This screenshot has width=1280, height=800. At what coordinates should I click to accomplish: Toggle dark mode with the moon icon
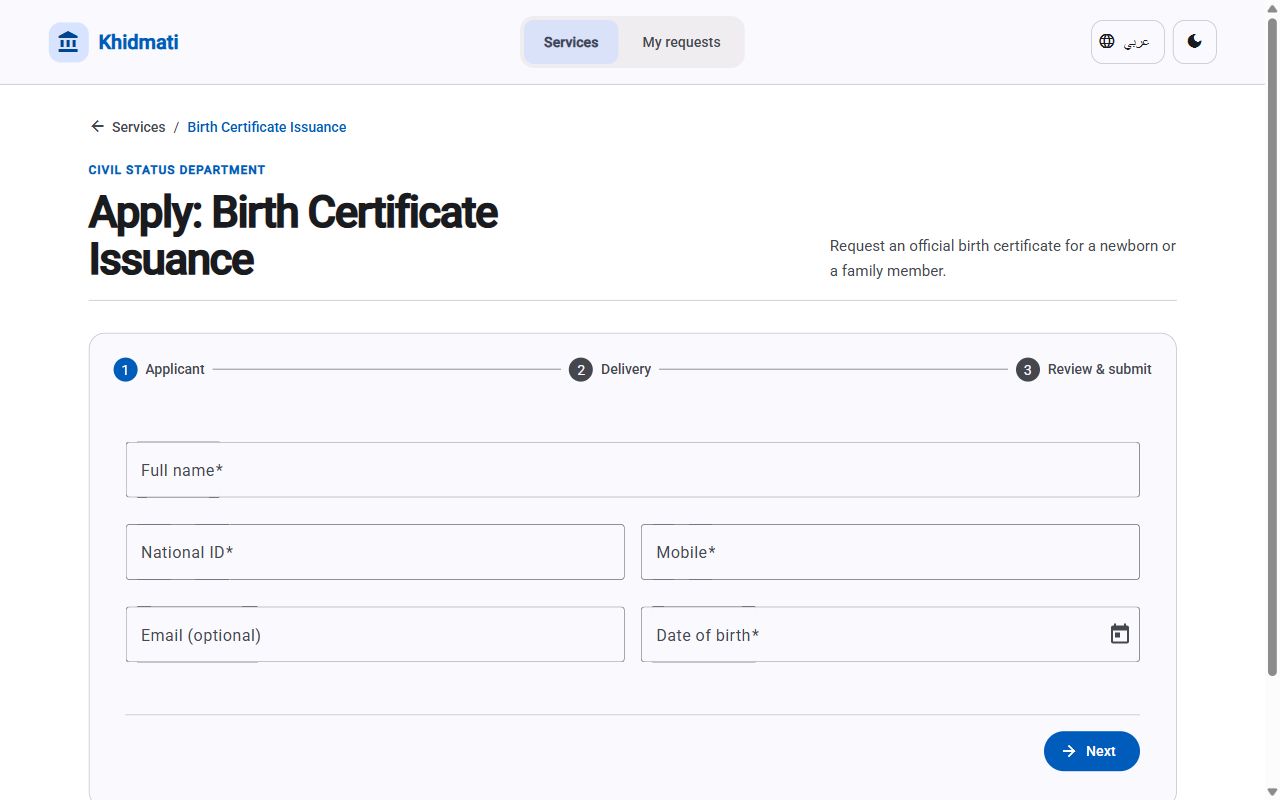click(1194, 42)
